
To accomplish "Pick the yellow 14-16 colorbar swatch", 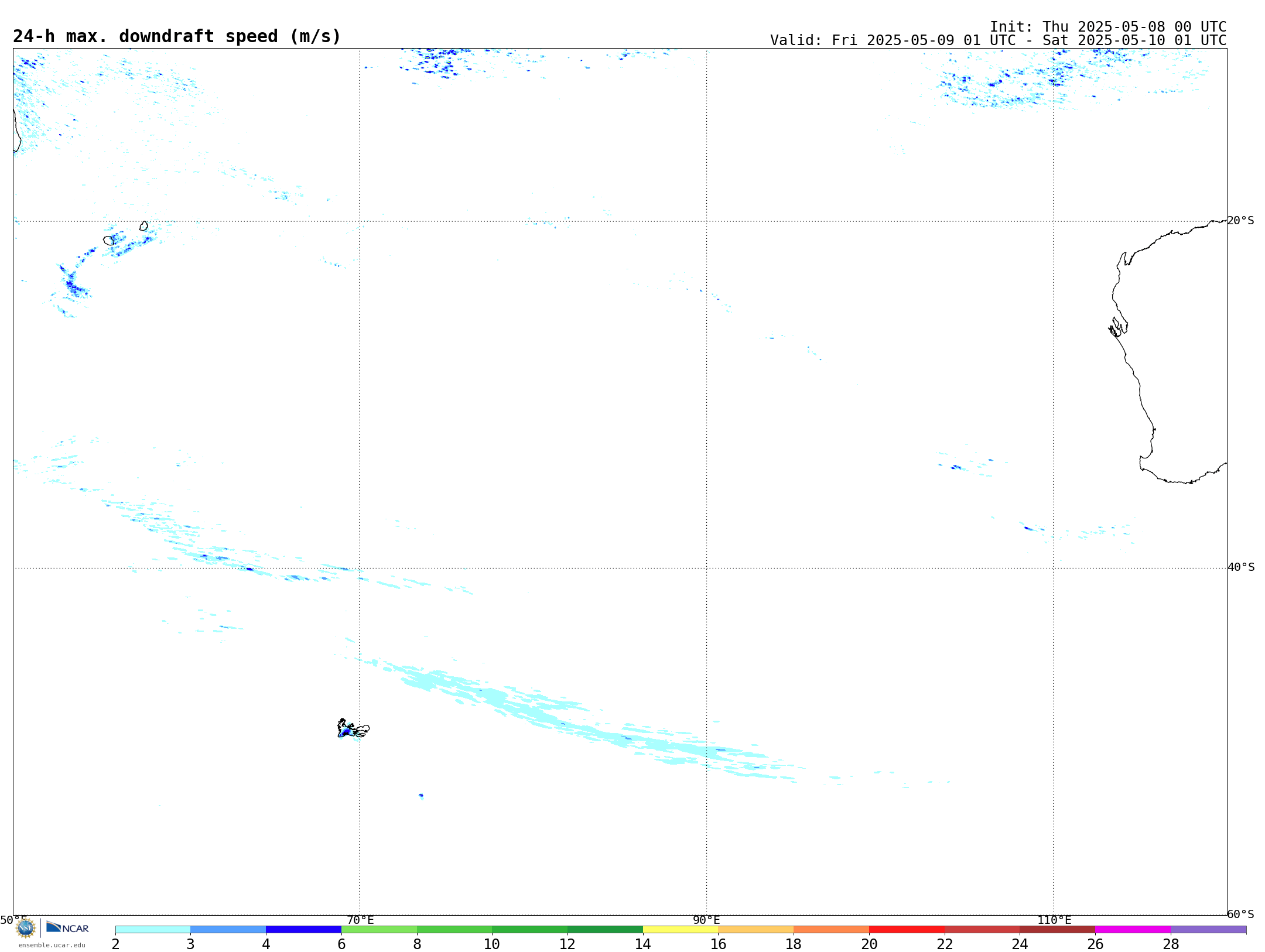I will (681, 930).
